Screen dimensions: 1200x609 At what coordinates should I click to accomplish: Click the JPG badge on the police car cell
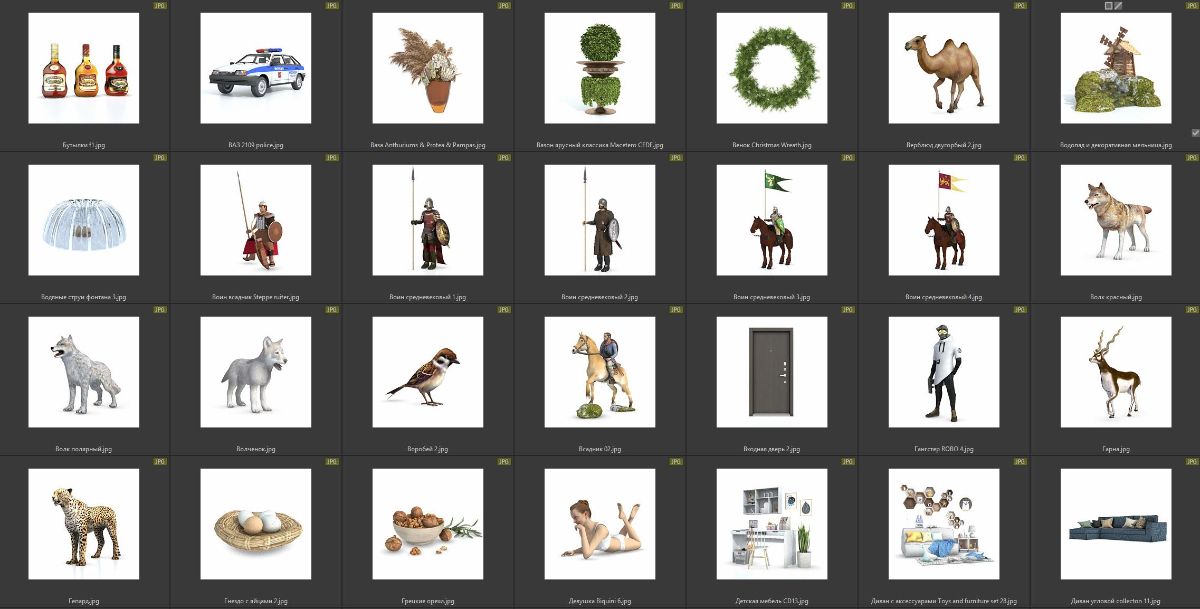332,6
